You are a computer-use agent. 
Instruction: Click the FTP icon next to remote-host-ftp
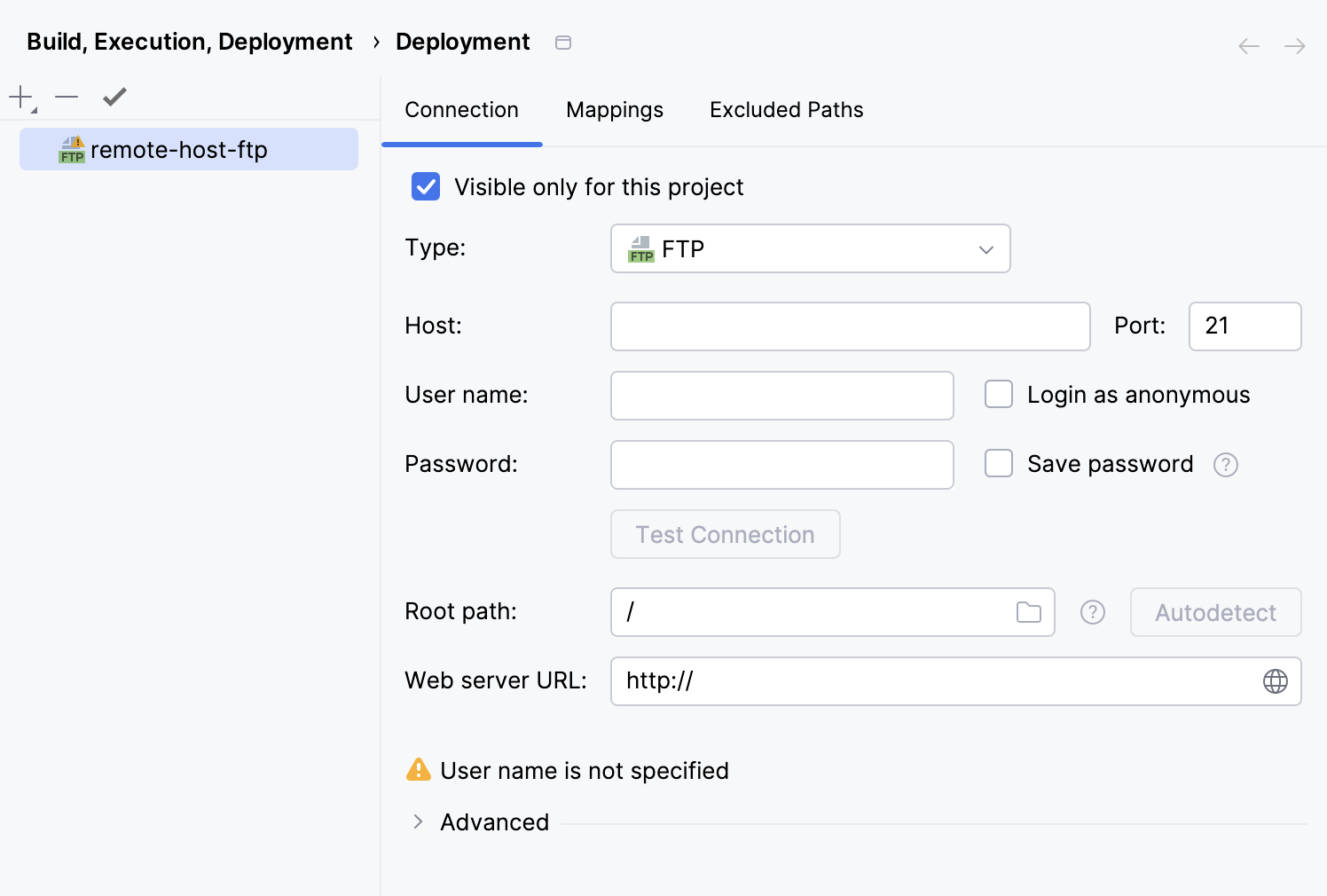click(x=72, y=148)
